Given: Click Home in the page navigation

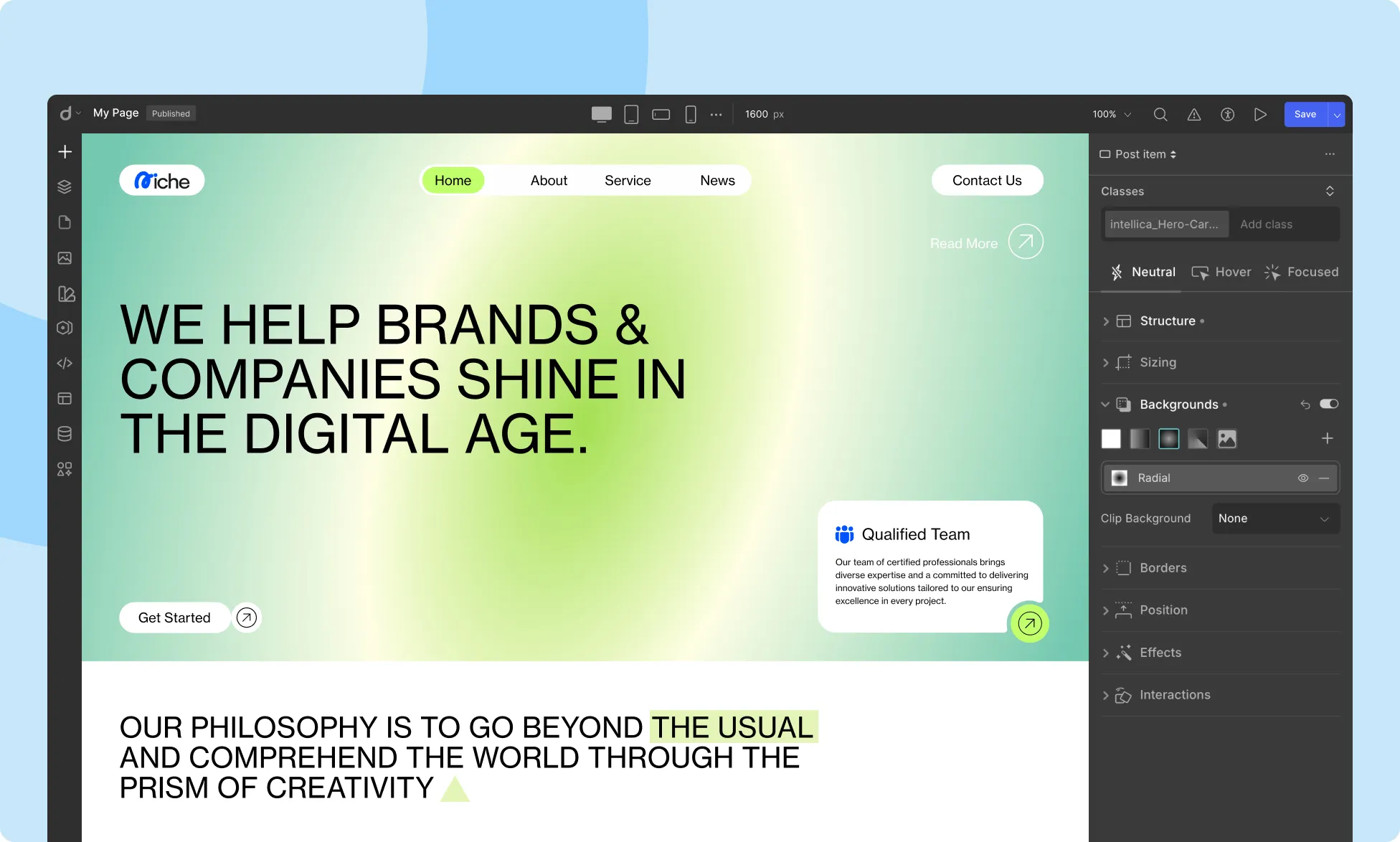Looking at the screenshot, I should click(453, 181).
